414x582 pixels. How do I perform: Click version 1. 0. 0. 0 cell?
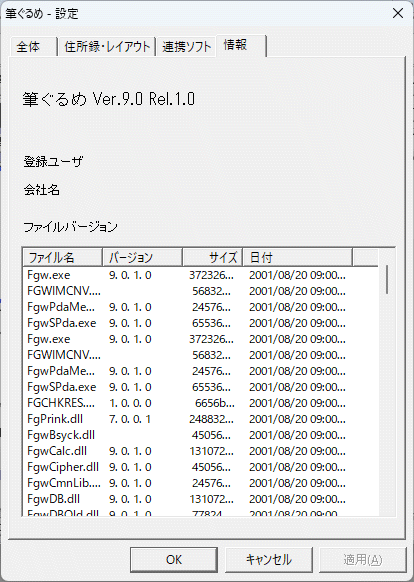coord(130,403)
